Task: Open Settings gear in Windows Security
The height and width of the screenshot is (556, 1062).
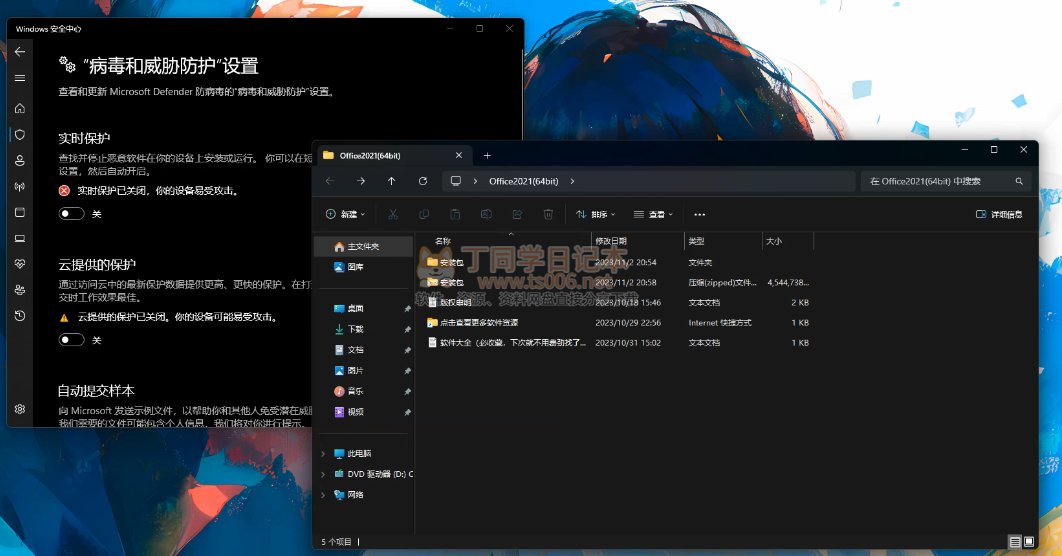Action: click(20, 409)
